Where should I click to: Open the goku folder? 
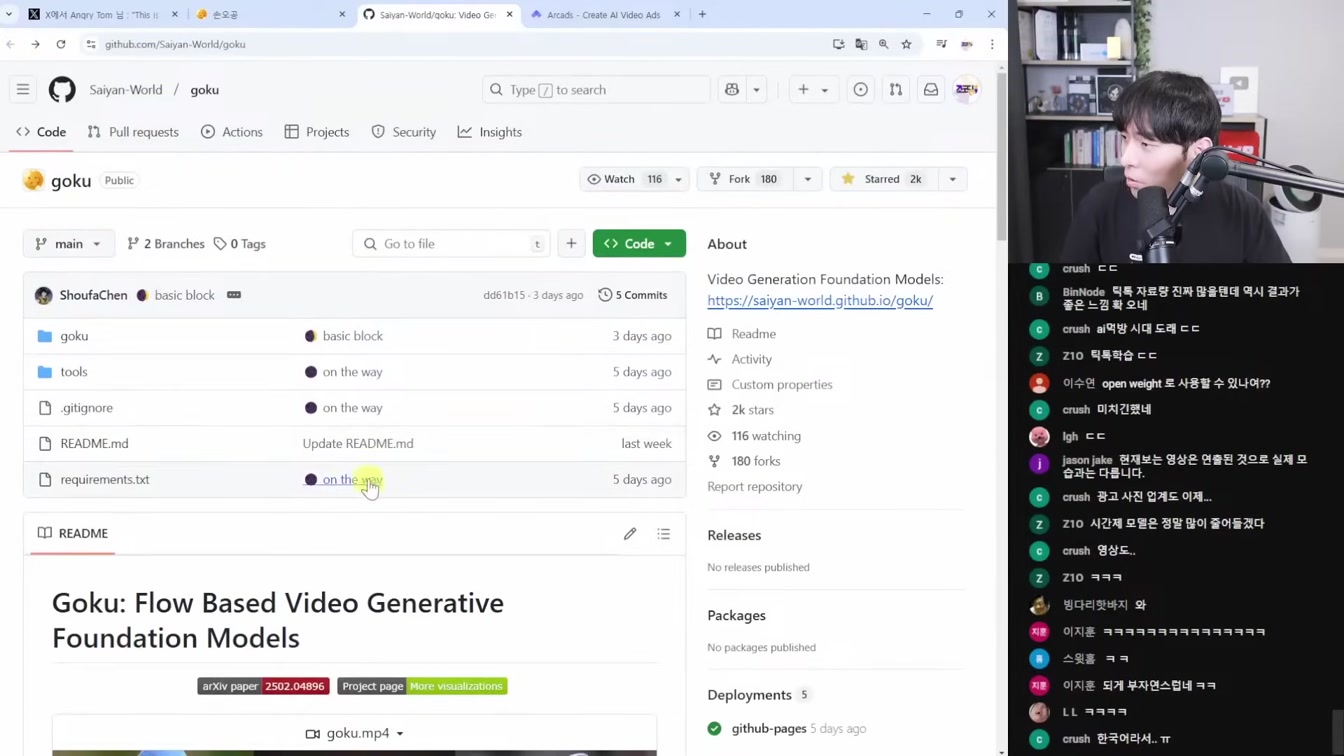click(x=74, y=336)
